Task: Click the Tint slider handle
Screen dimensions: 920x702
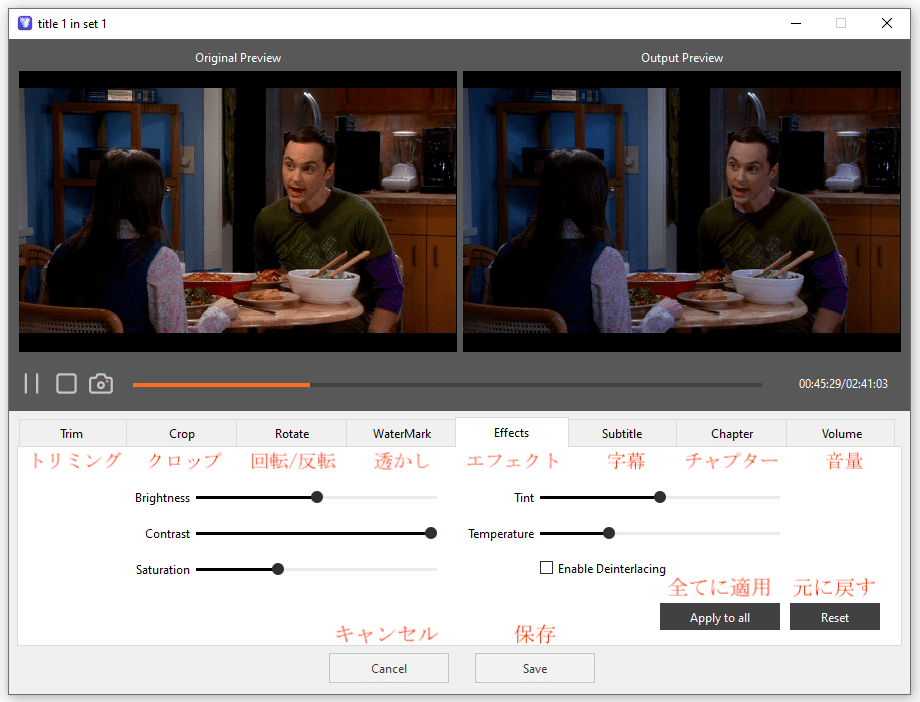Action: tap(660, 497)
